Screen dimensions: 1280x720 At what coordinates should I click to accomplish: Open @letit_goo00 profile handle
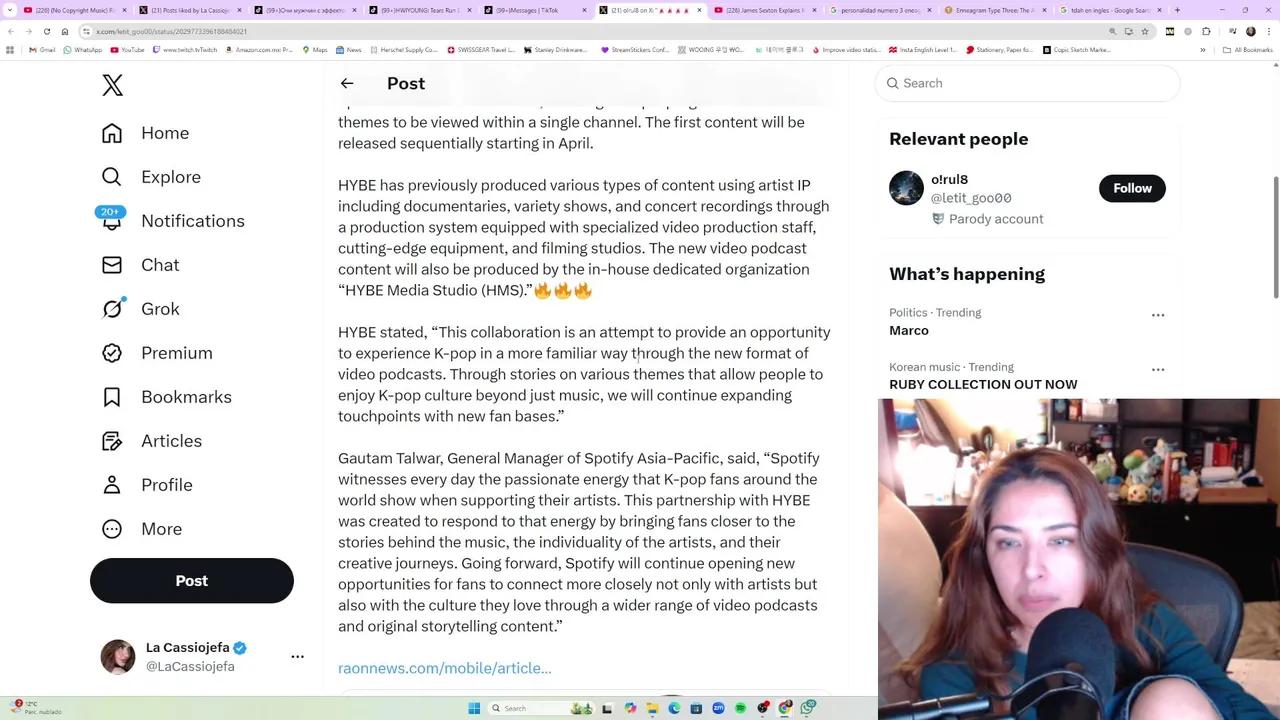[971, 198]
